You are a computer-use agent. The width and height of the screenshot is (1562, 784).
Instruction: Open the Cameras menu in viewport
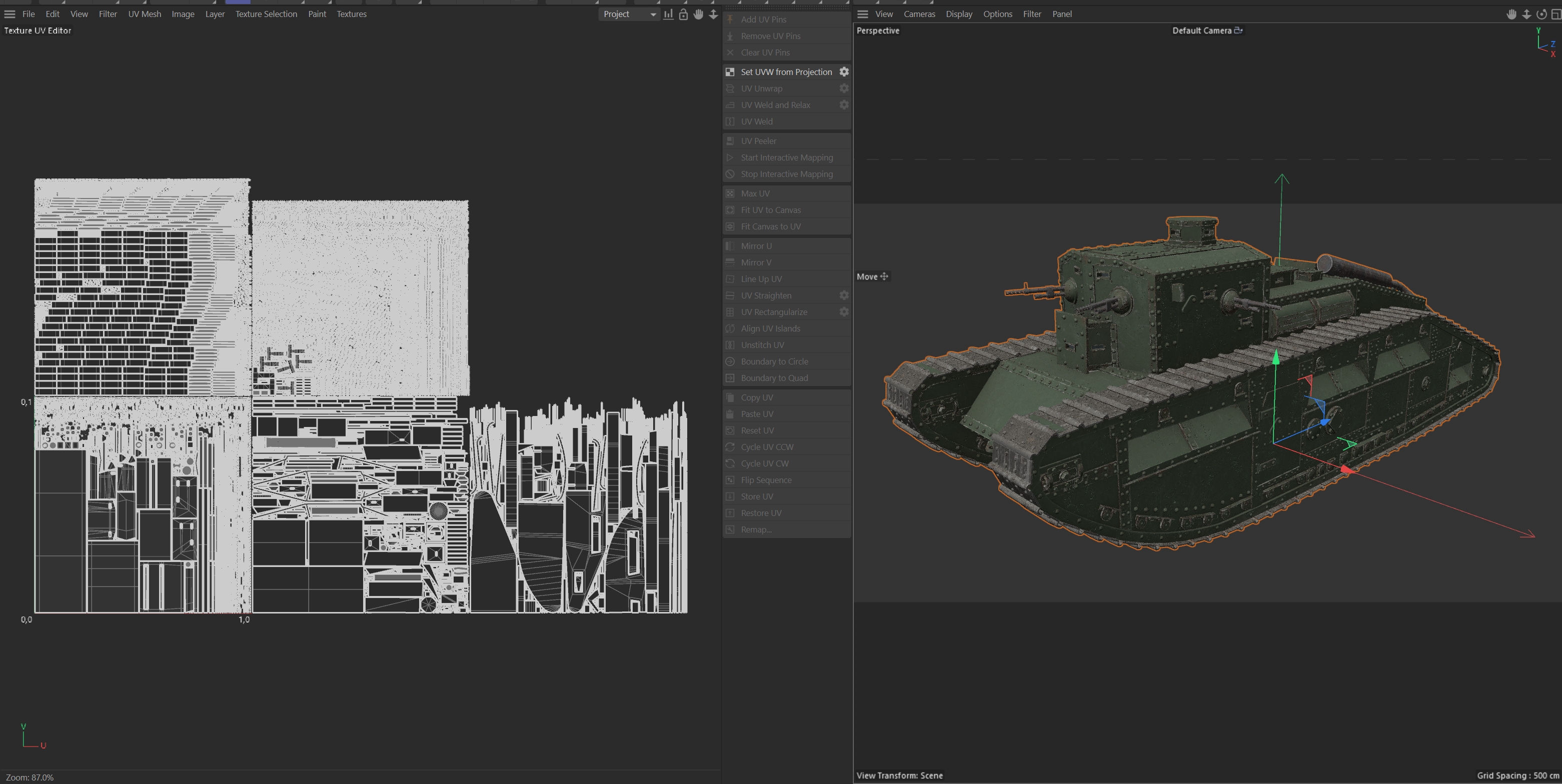click(919, 14)
